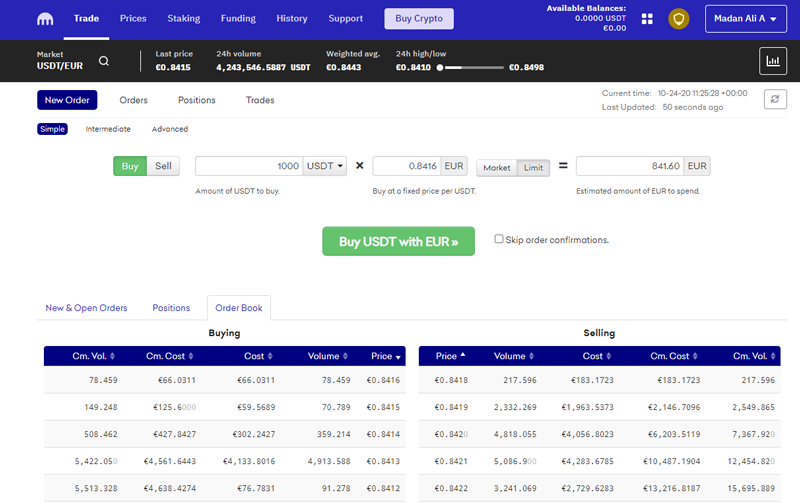Click the refresh data icon
Viewport: 800px width, 504px height.
pyautogui.click(x=775, y=99)
